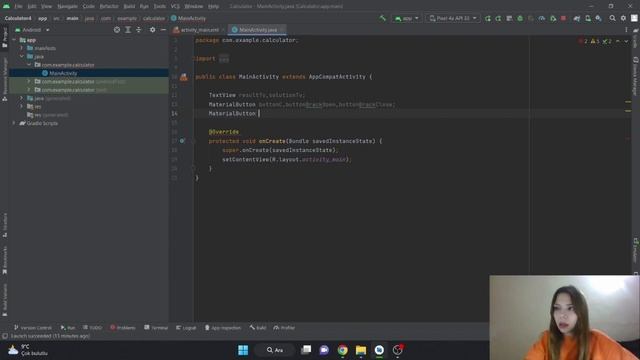Open the Android project view dropdown
The width and height of the screenshot is (640, 360).
[x=32, y=30]
